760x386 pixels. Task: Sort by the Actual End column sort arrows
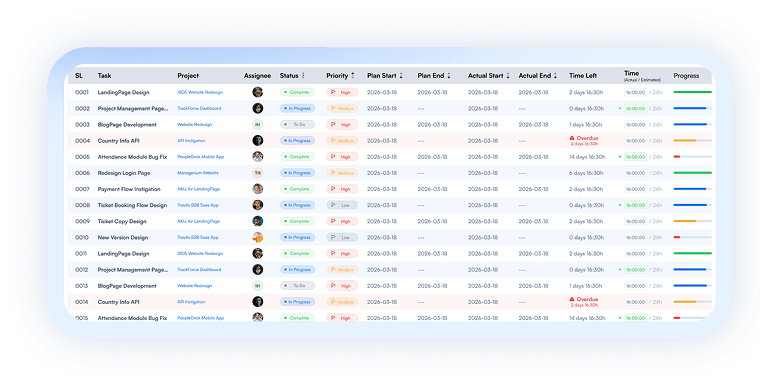click(x=555, y=76)
